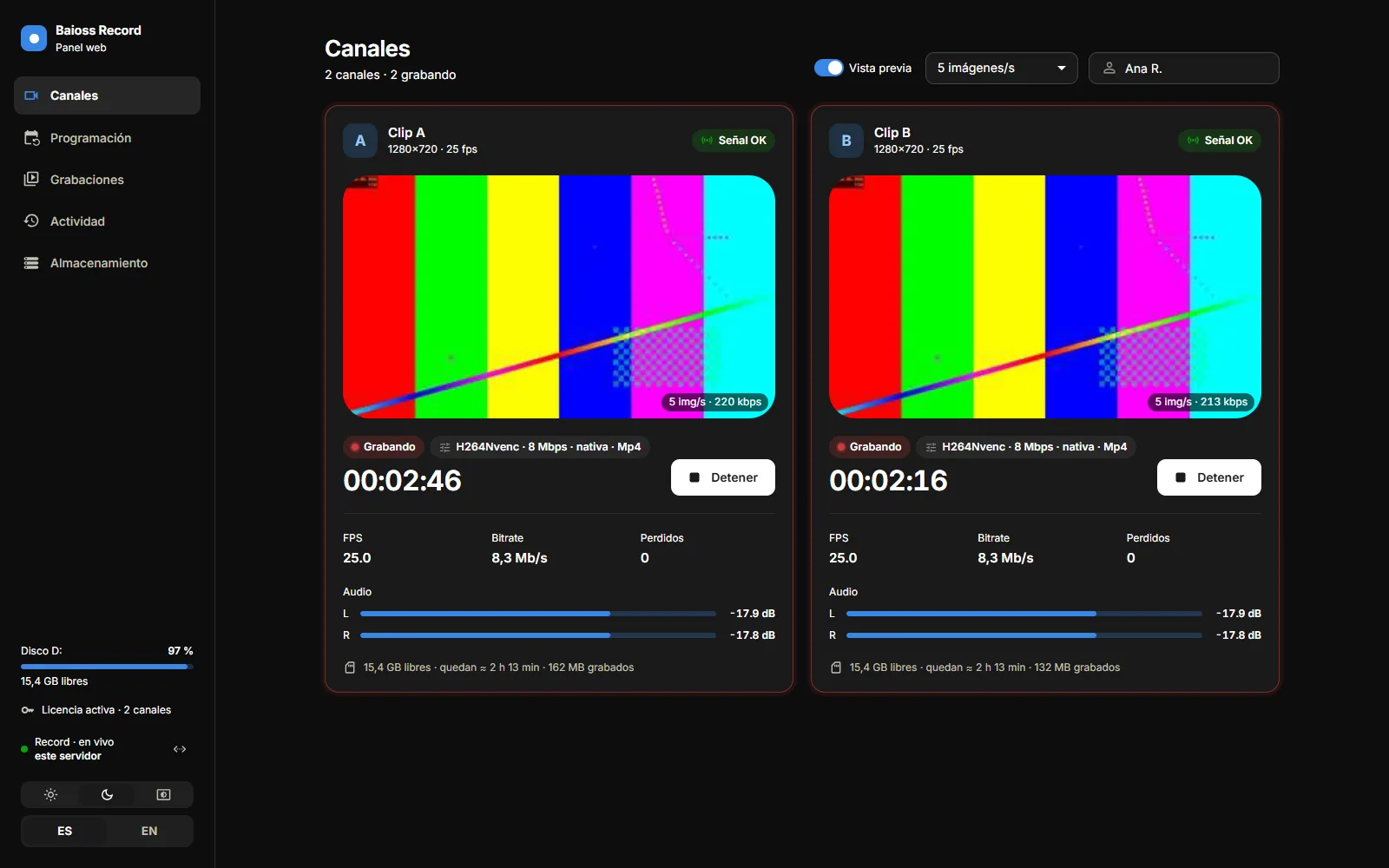Click the disk icon in Clip B's storage line
Viewport: 1389px width, 868px height.
click(x=836, y=667)
